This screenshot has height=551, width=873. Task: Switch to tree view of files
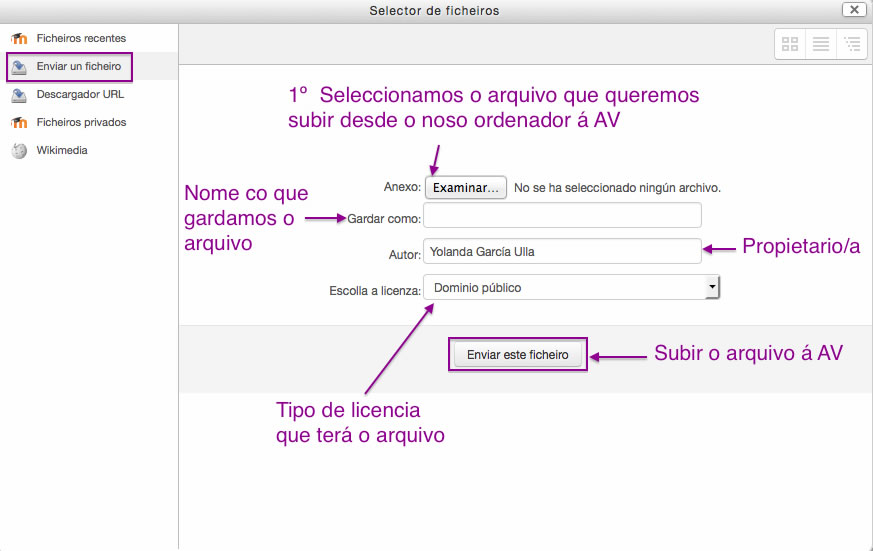click(x=852, y=43)
